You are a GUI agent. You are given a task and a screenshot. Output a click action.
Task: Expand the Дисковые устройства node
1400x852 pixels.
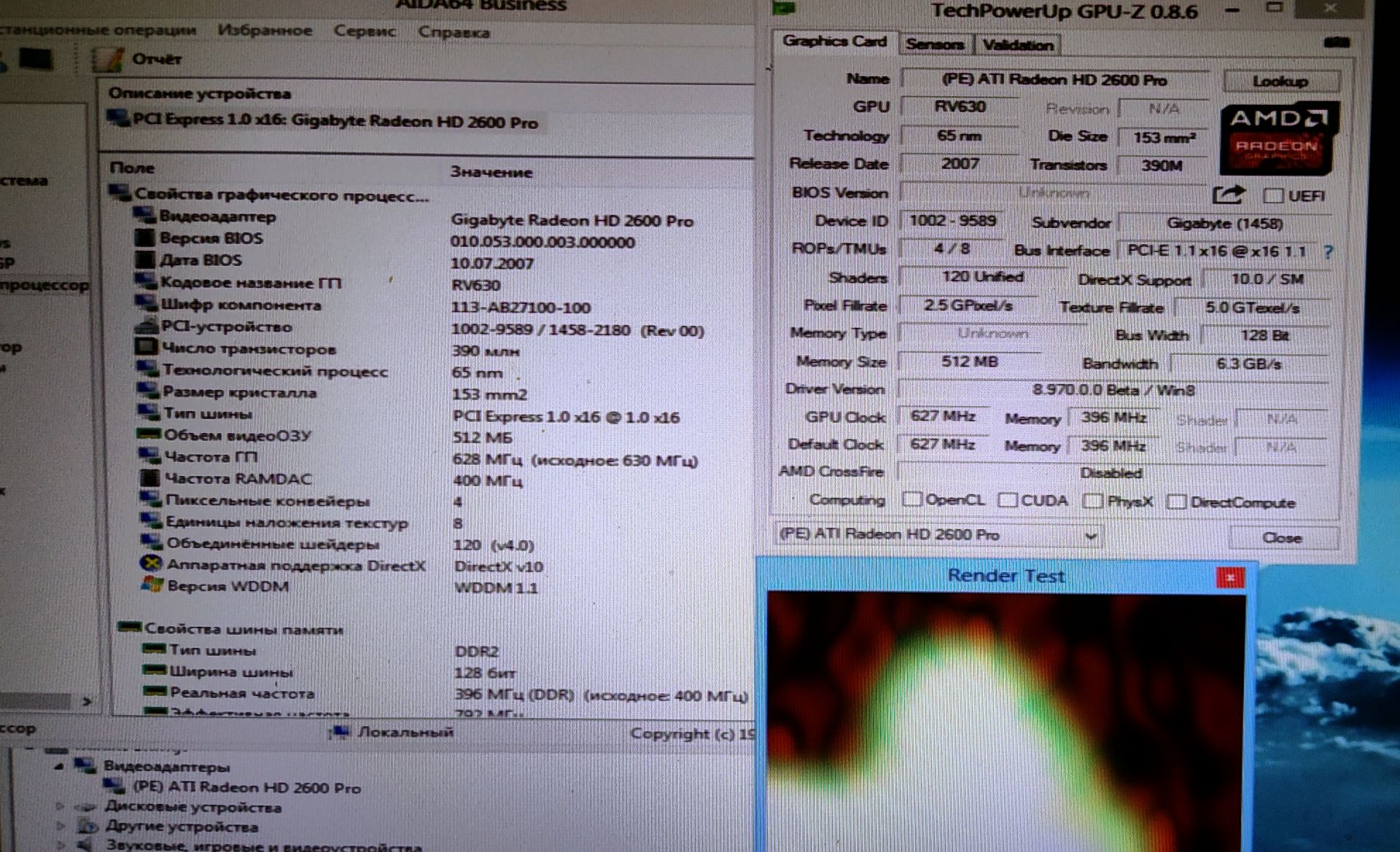(x=61, y=807)
